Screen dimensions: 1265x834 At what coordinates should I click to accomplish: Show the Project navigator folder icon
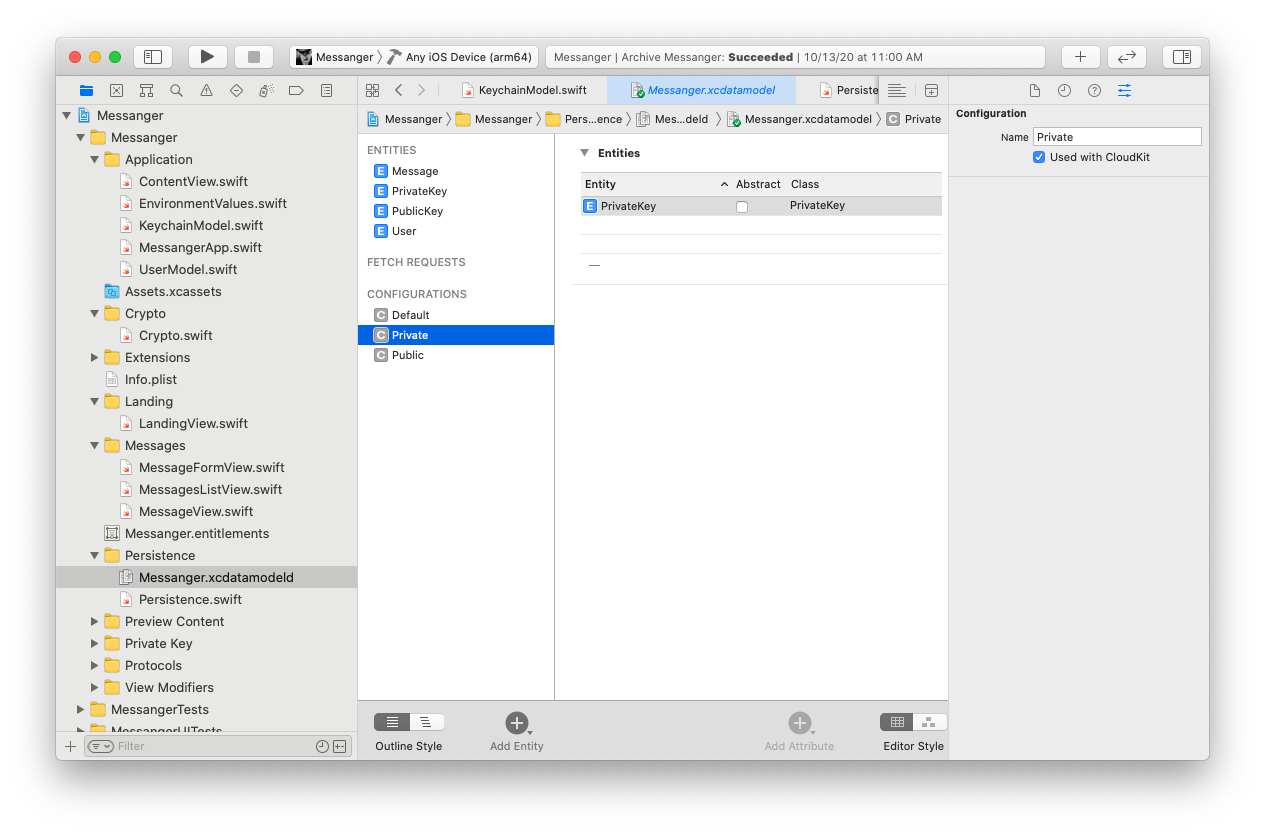point(86,90)
